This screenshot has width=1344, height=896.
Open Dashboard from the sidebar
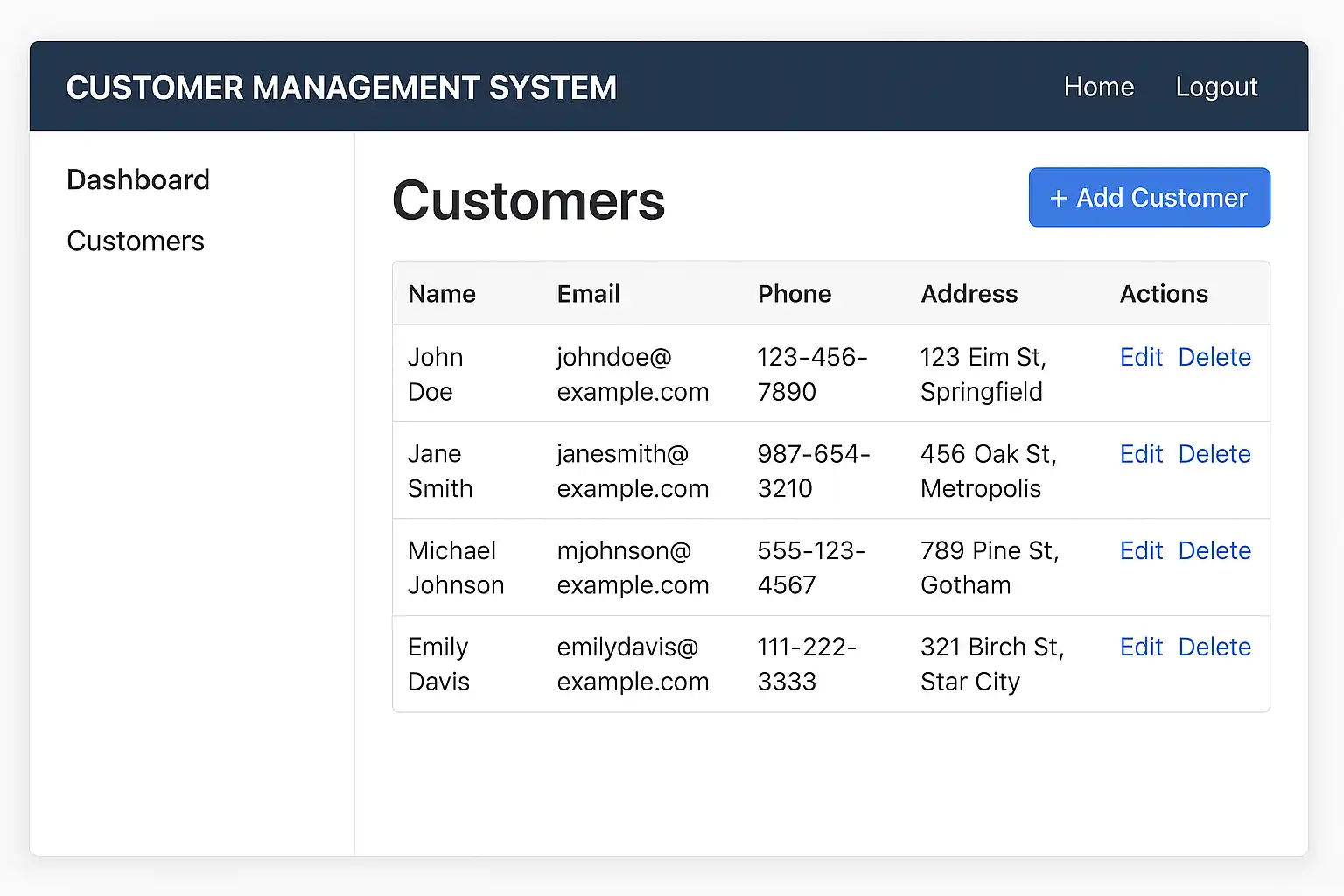[138, 179]
